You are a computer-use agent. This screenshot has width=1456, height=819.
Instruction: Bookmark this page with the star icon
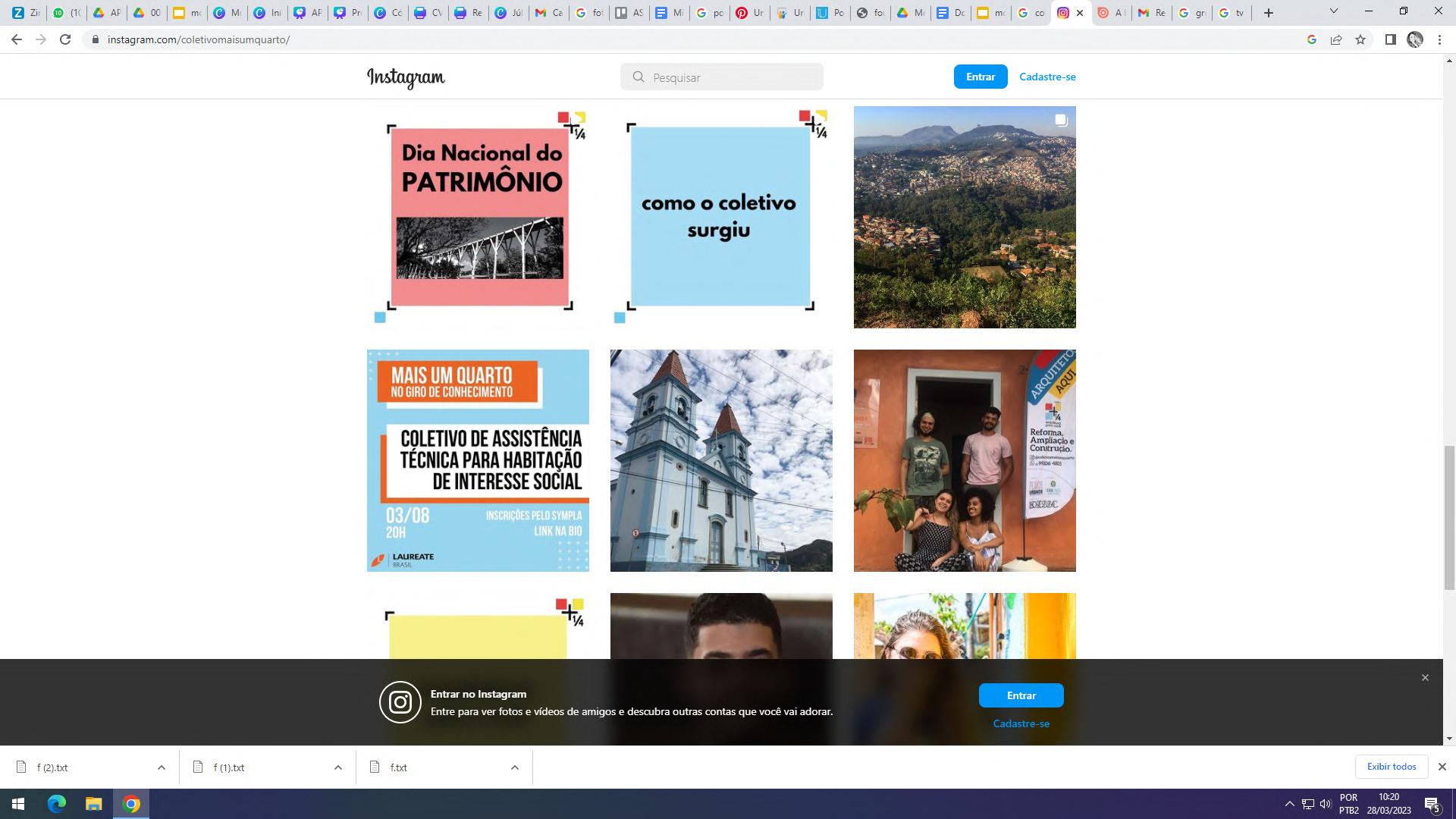(x=1360, y=39)
